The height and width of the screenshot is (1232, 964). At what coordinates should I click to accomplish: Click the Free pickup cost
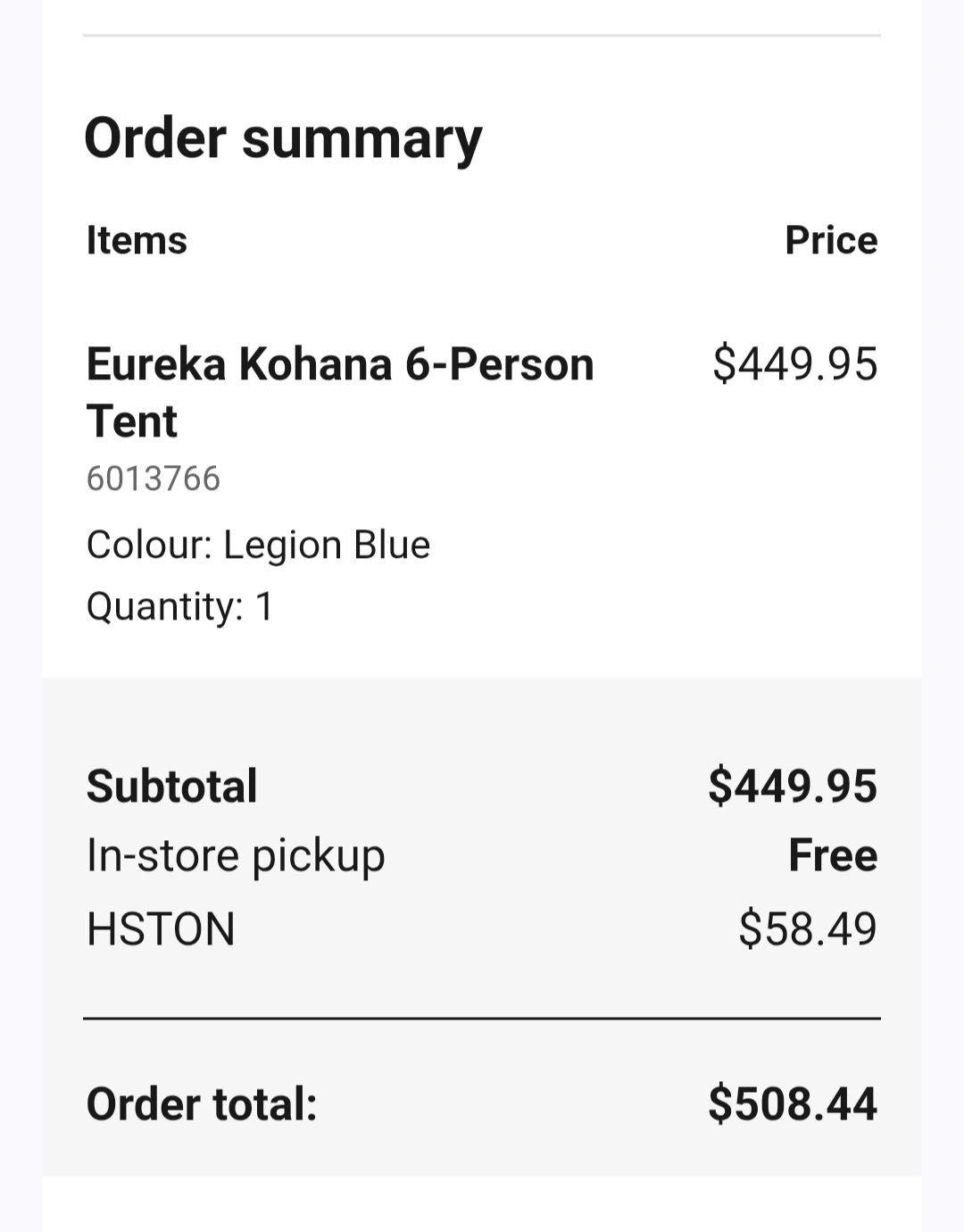tap(832, 855)
